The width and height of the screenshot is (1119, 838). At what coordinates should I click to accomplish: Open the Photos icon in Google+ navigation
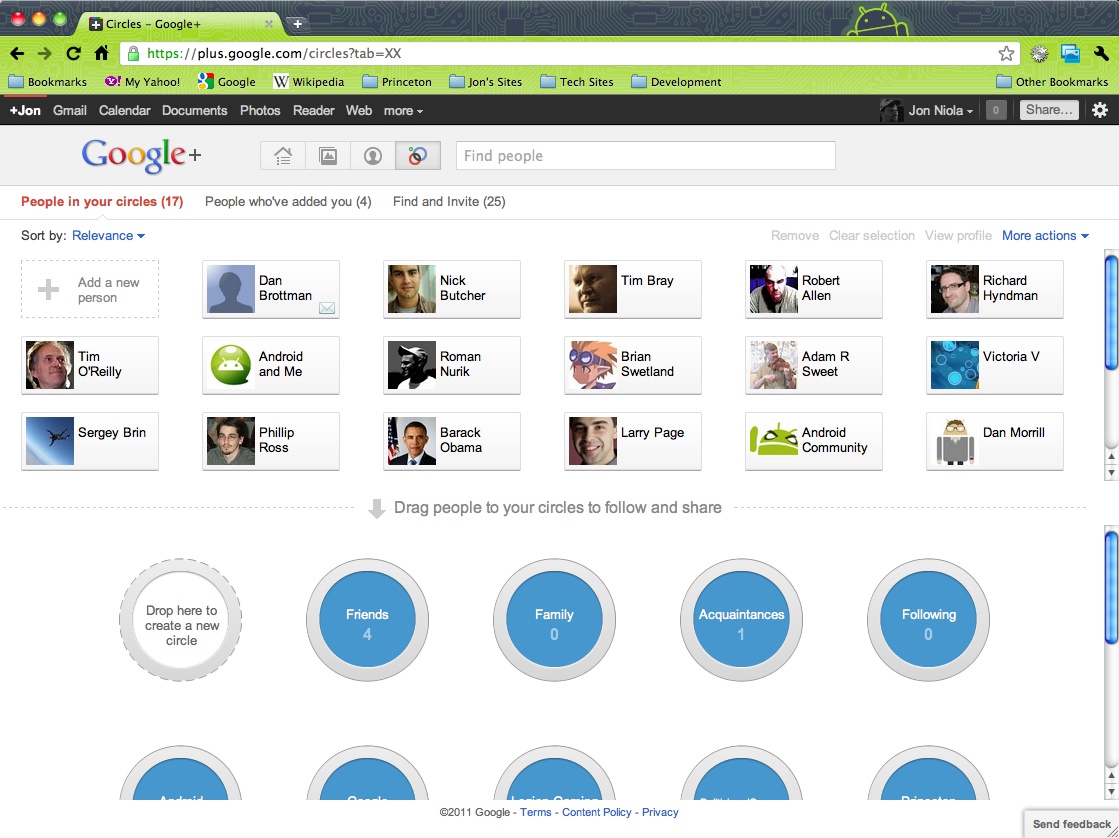328,156
